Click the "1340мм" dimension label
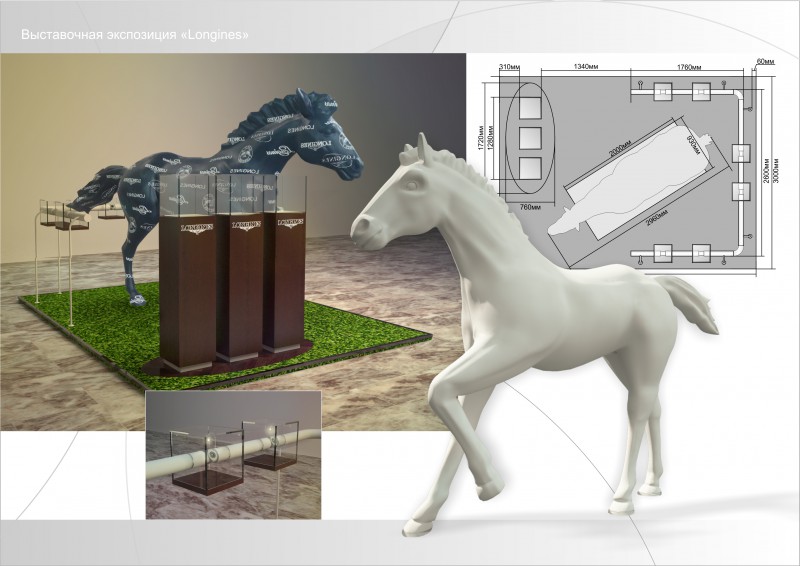 click(586, 66)
